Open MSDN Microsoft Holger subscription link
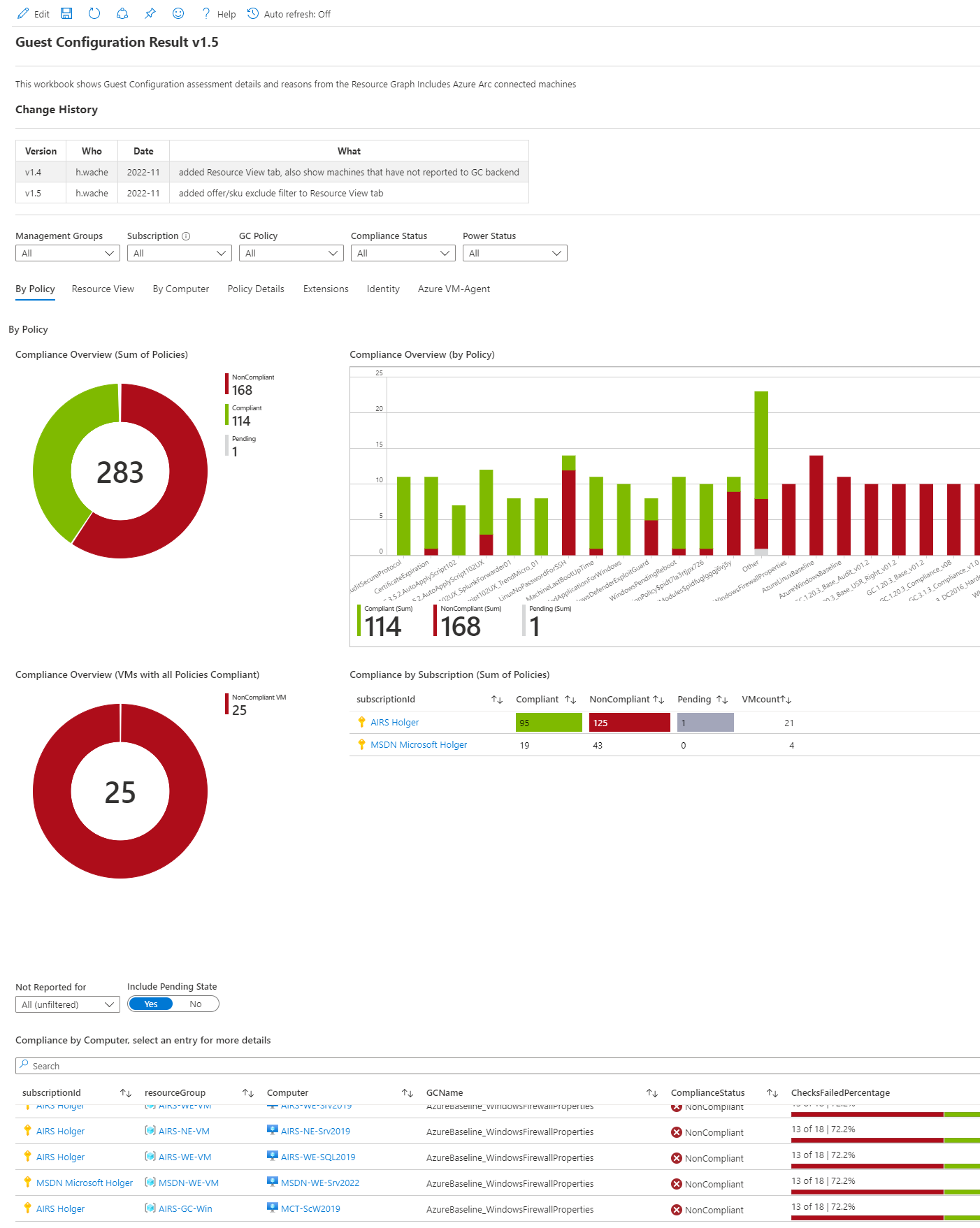Viewport: 980px width, 1228px height. [x=419, y=745]
